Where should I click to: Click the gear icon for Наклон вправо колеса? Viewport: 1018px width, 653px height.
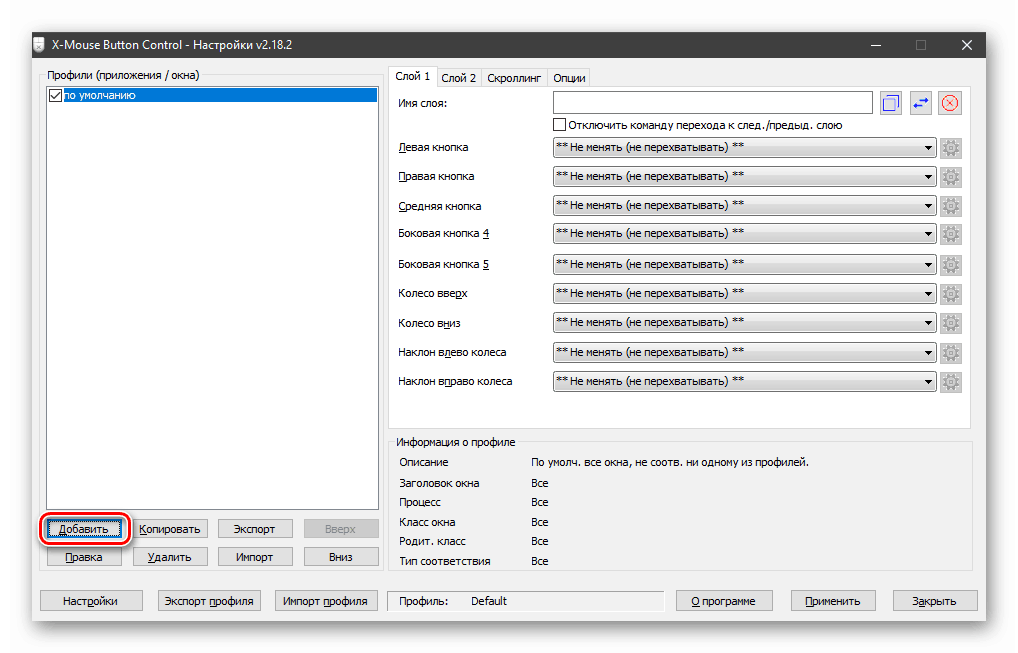950,382
